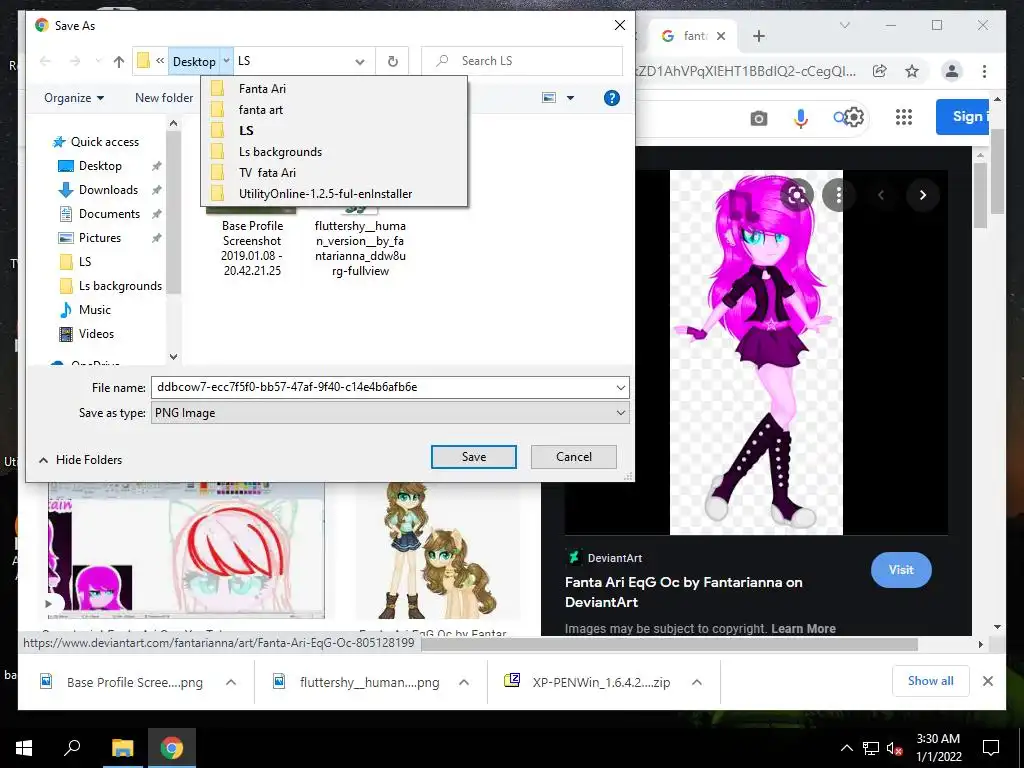Open new Chrome tab
Viewport: 1024px width, 768px height.
759,36
